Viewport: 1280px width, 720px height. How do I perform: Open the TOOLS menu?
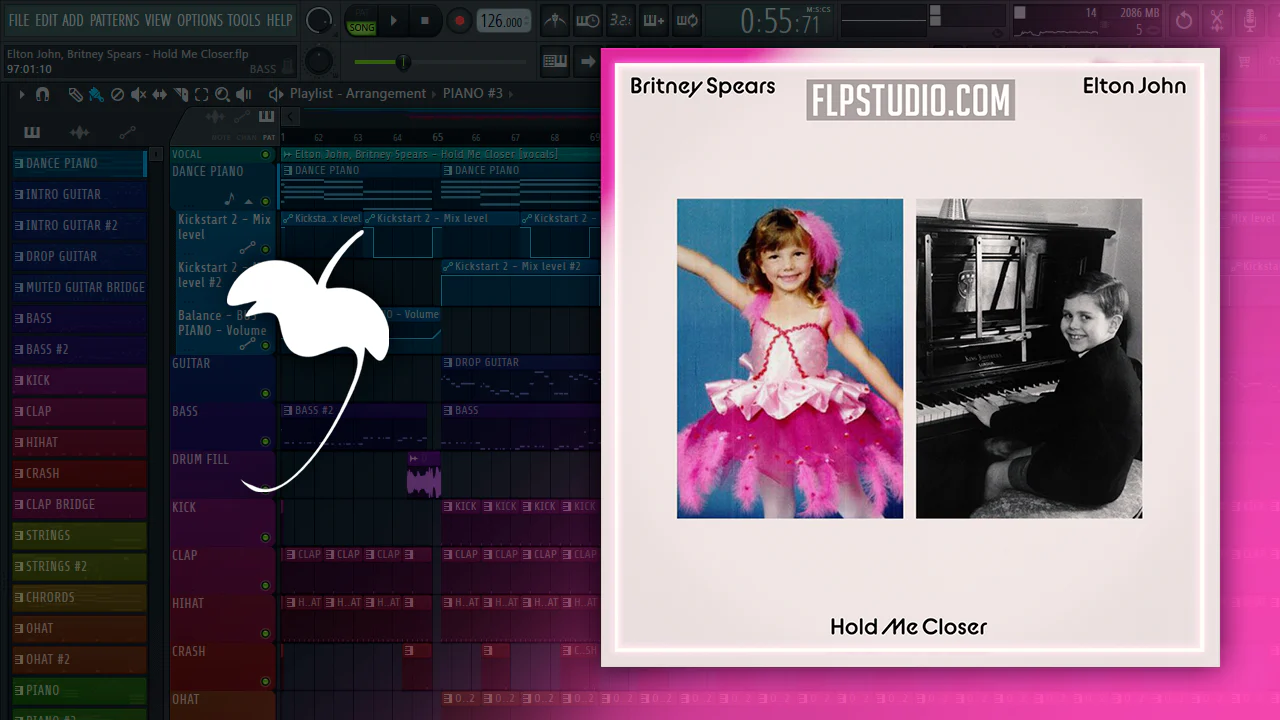tap(244, 20)
